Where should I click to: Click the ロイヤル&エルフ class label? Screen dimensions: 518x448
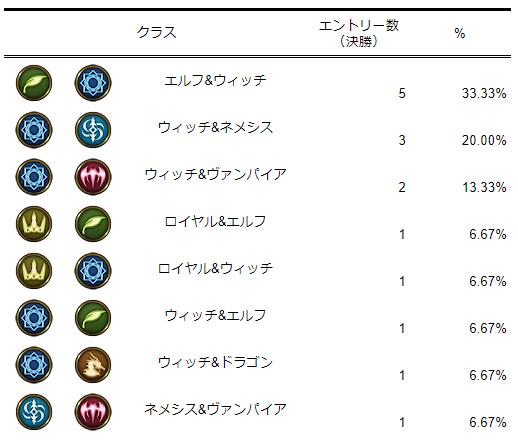215,221
